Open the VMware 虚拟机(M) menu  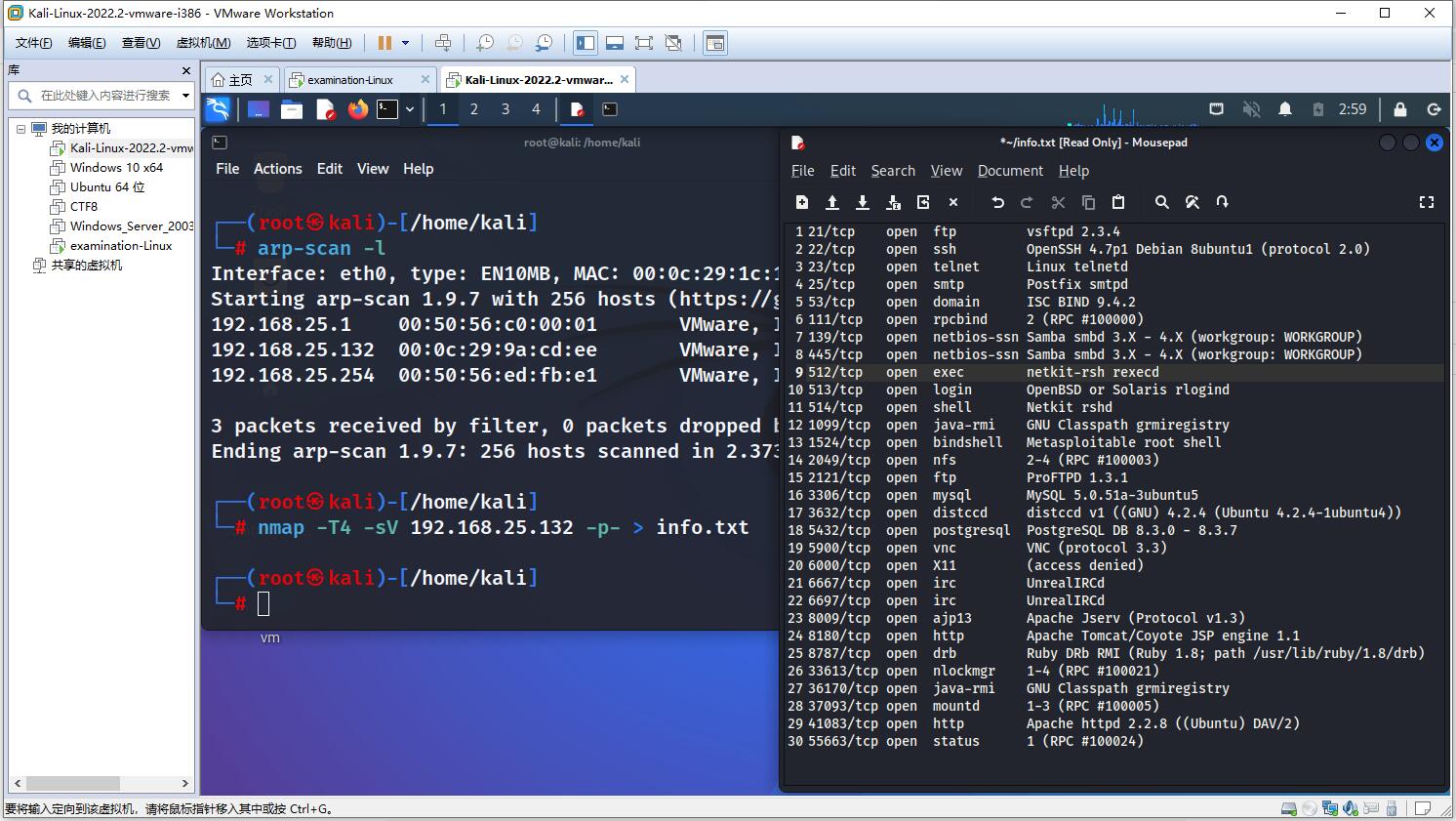203,43
